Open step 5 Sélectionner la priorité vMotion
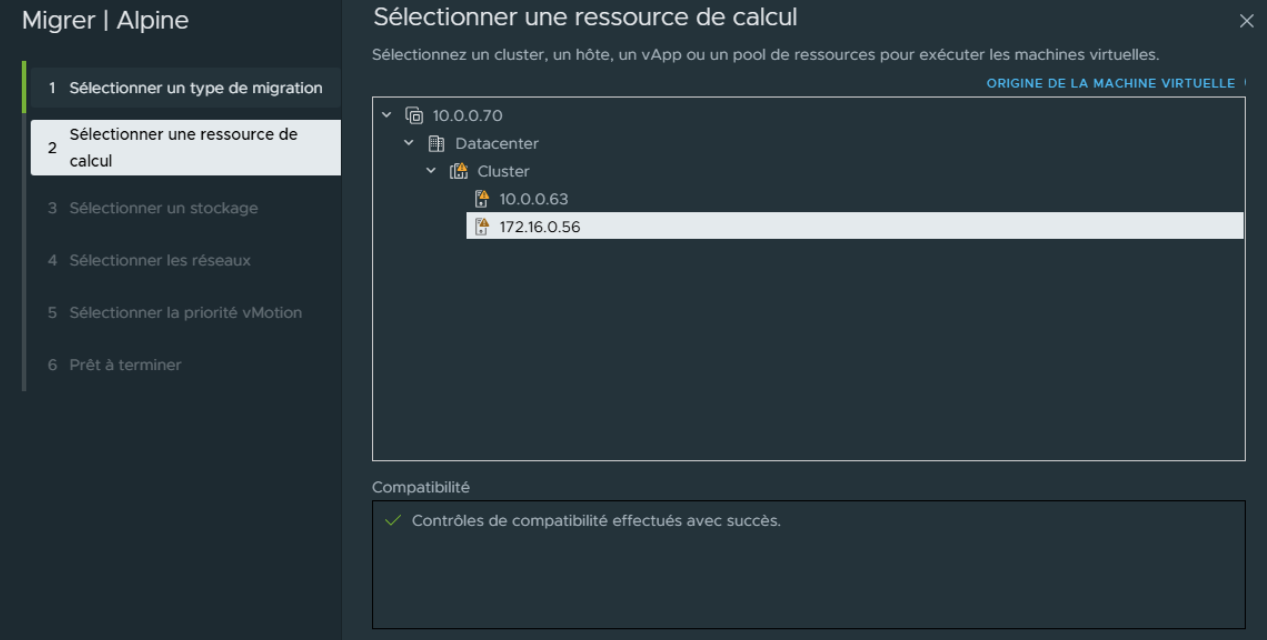 pos(185,313)
